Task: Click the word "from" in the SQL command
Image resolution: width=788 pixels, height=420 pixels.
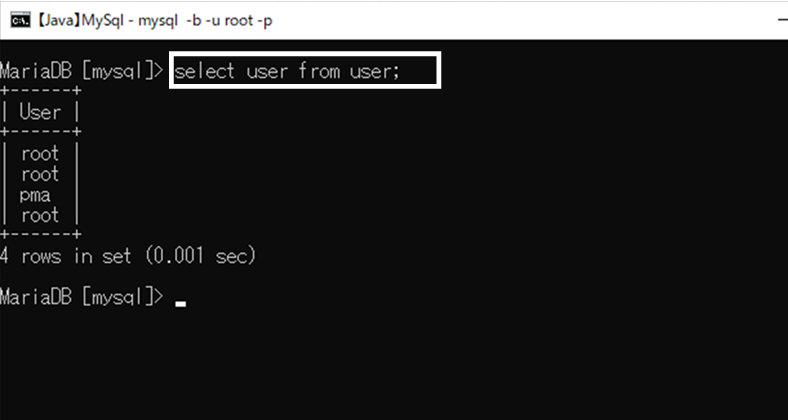Action: pyautogui.click(x=319, y=71)
